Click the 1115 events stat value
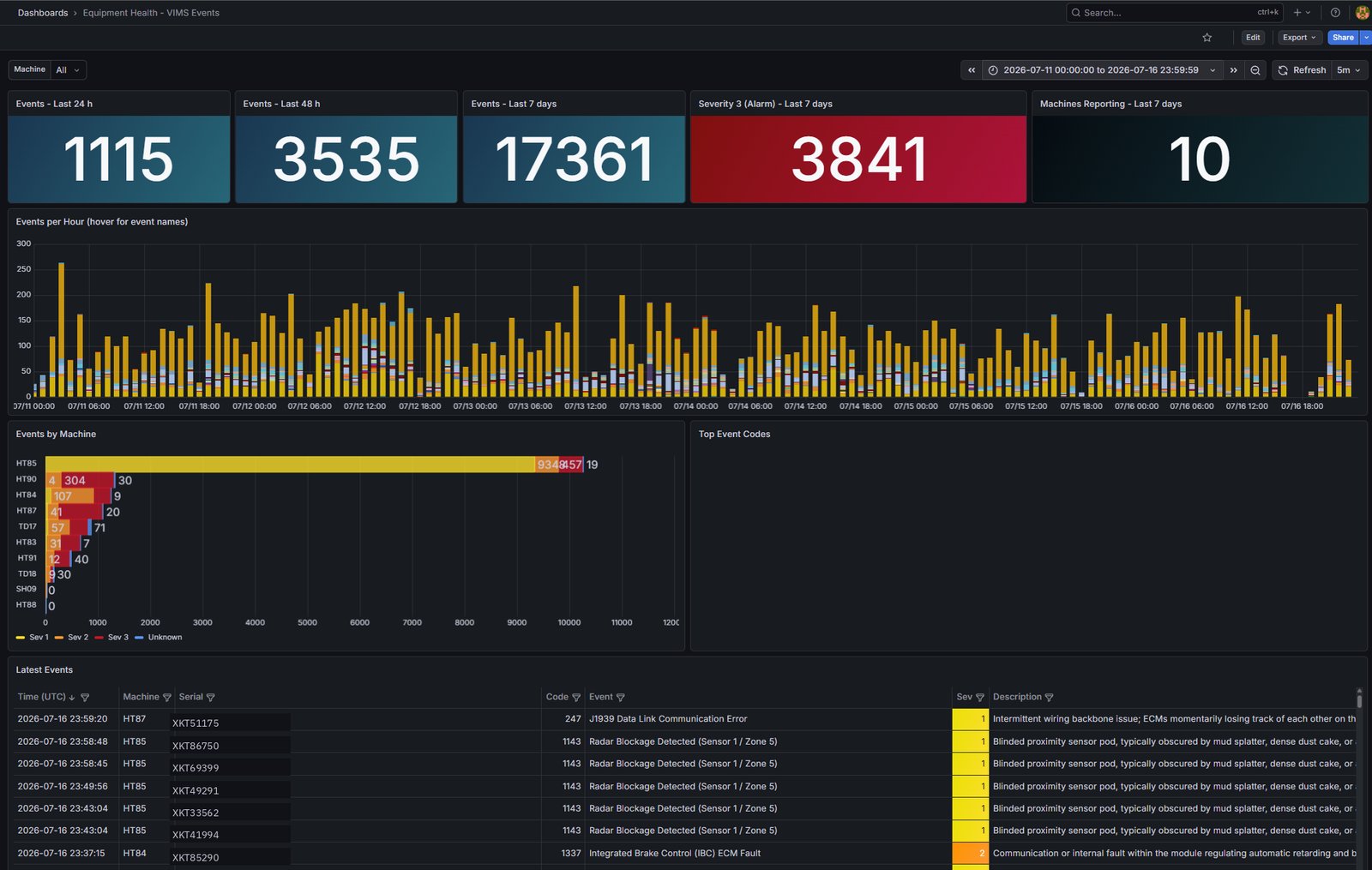 [x=118, y=159]
